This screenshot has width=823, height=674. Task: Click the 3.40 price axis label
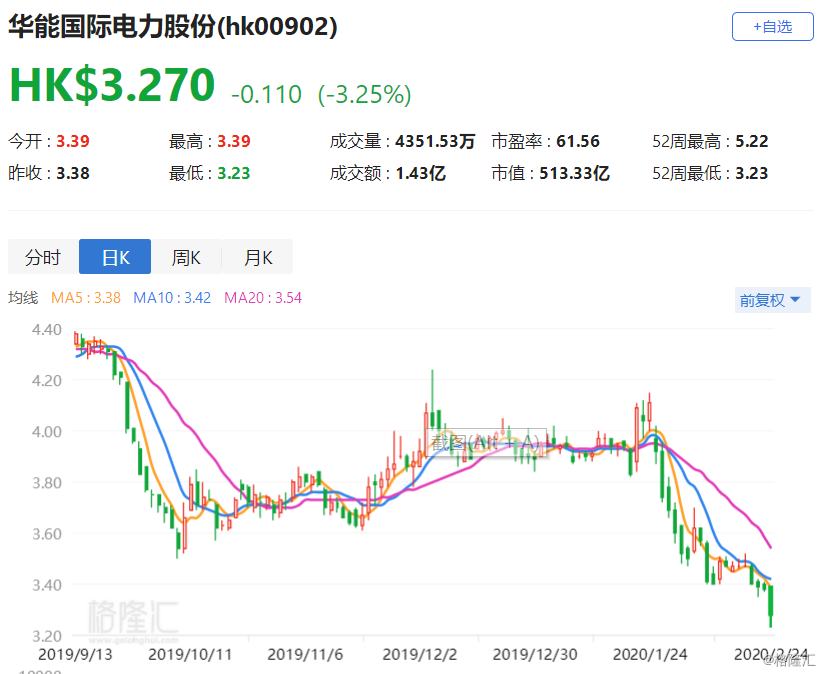[x=47, y=585]
